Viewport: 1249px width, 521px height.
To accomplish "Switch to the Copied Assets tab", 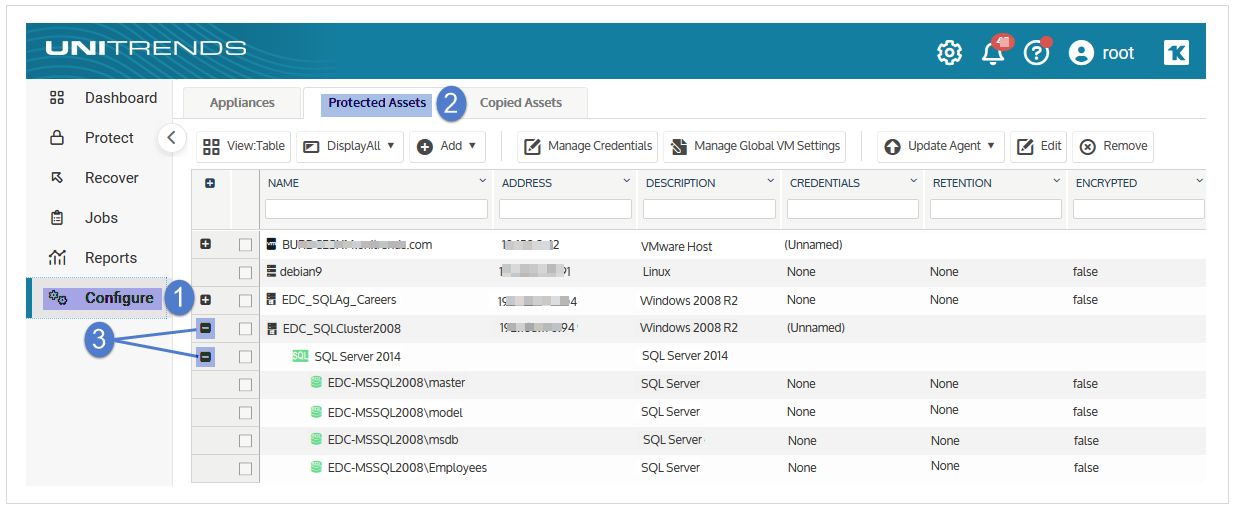I will [521, 103].
